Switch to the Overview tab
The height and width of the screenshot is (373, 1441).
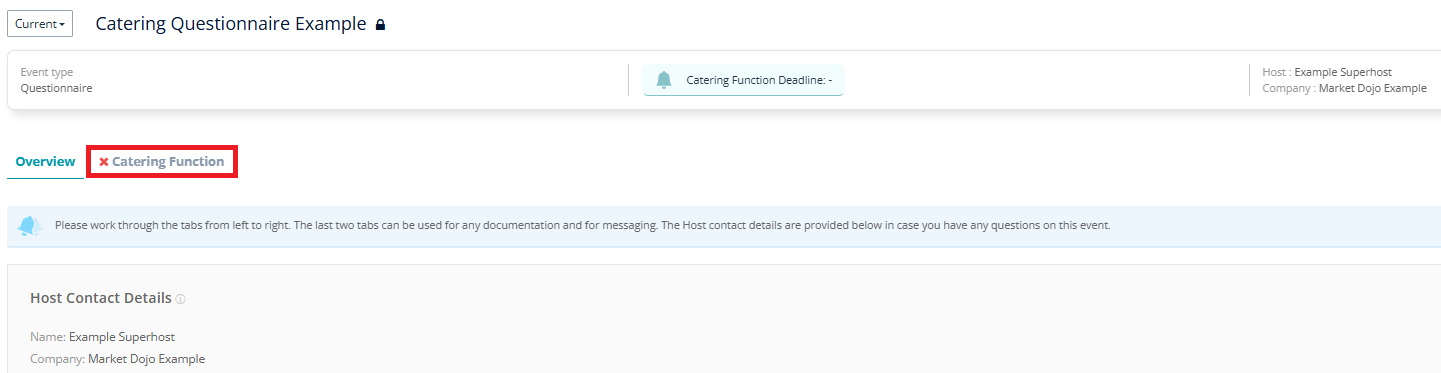point(45,161)
